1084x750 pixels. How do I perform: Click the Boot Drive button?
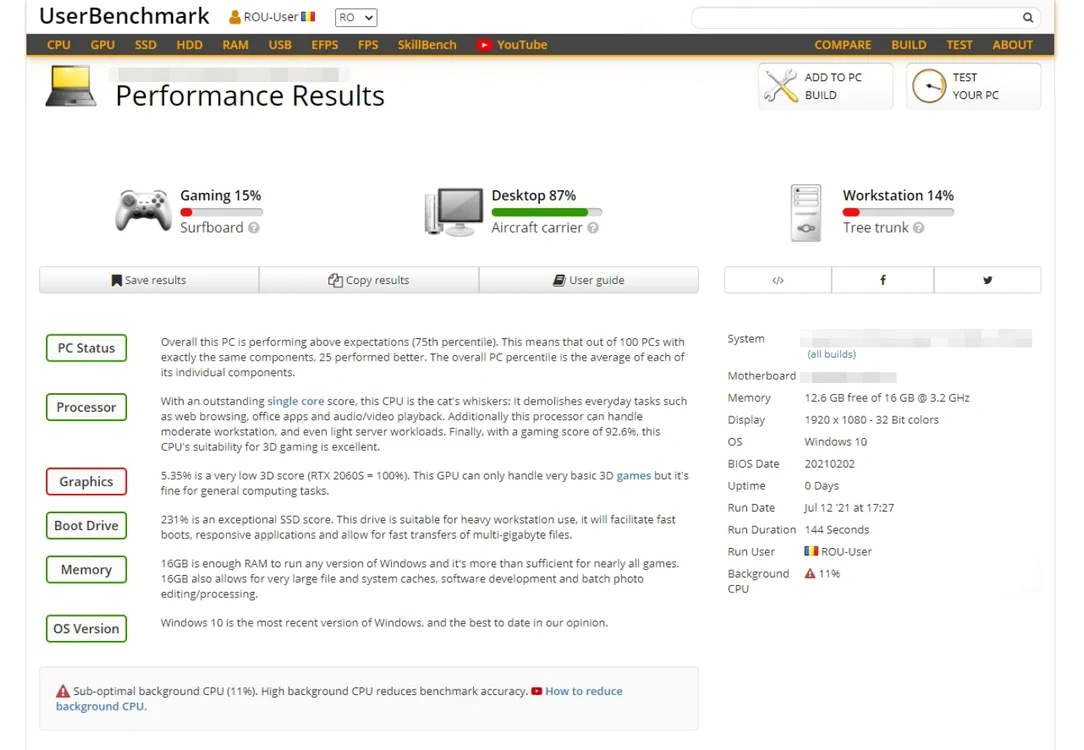(x=86, y=525)
